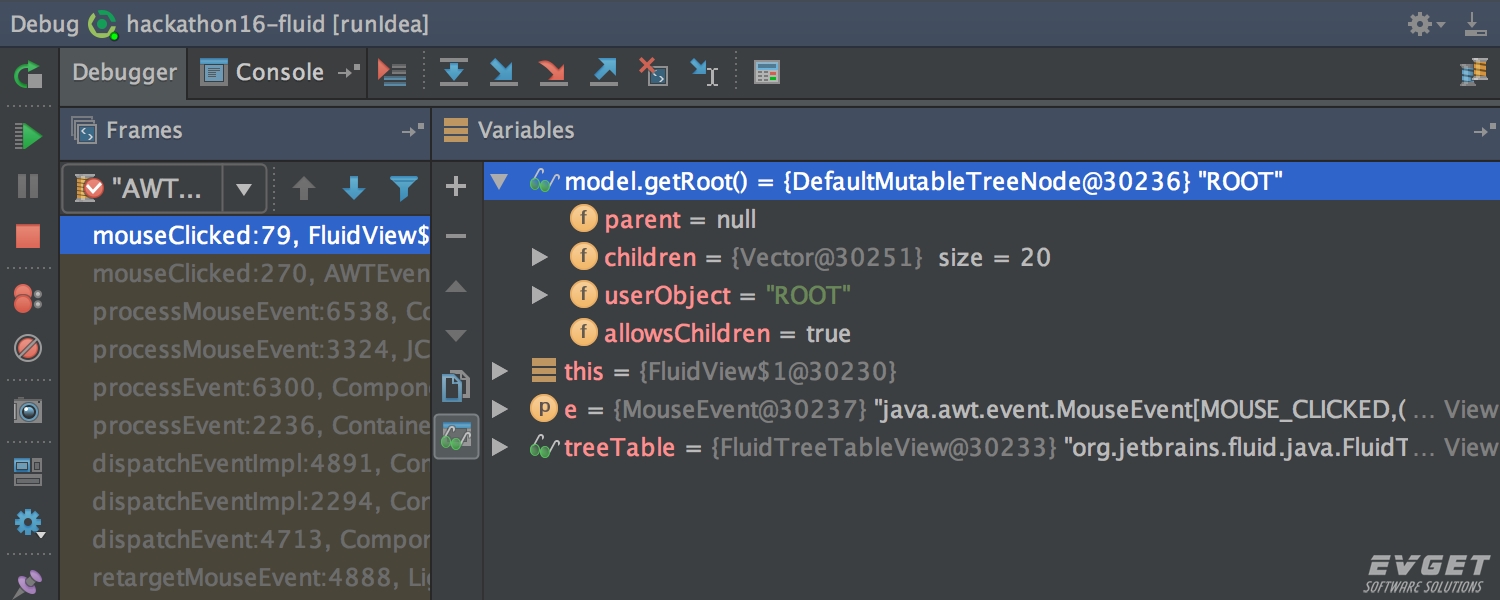The image size is (1500, 600).
Task: Select frame processMouseEvent:6538
Action: click(245, 312)
